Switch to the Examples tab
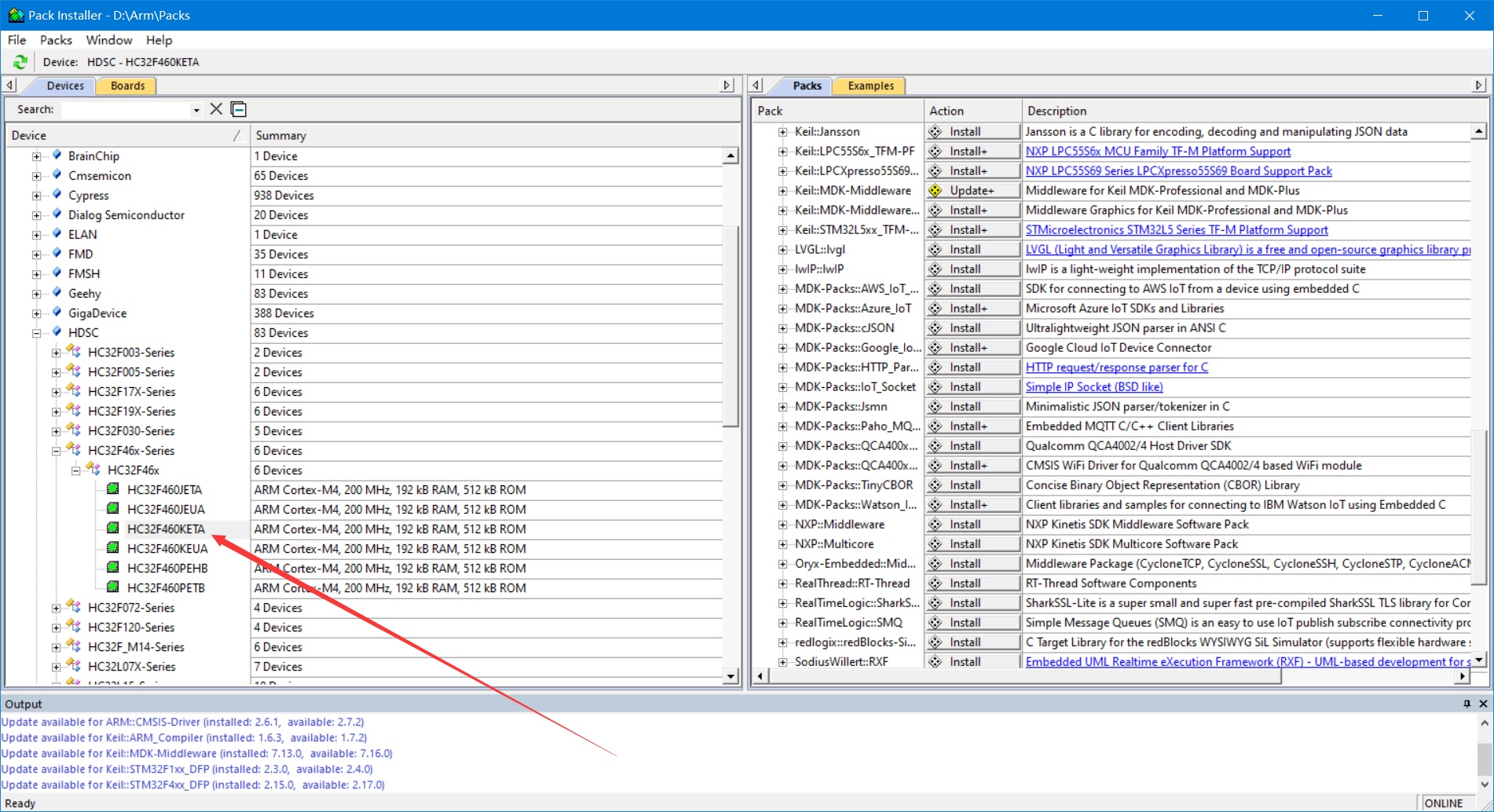The image size is (1494, 812). [x=870, y=86]
